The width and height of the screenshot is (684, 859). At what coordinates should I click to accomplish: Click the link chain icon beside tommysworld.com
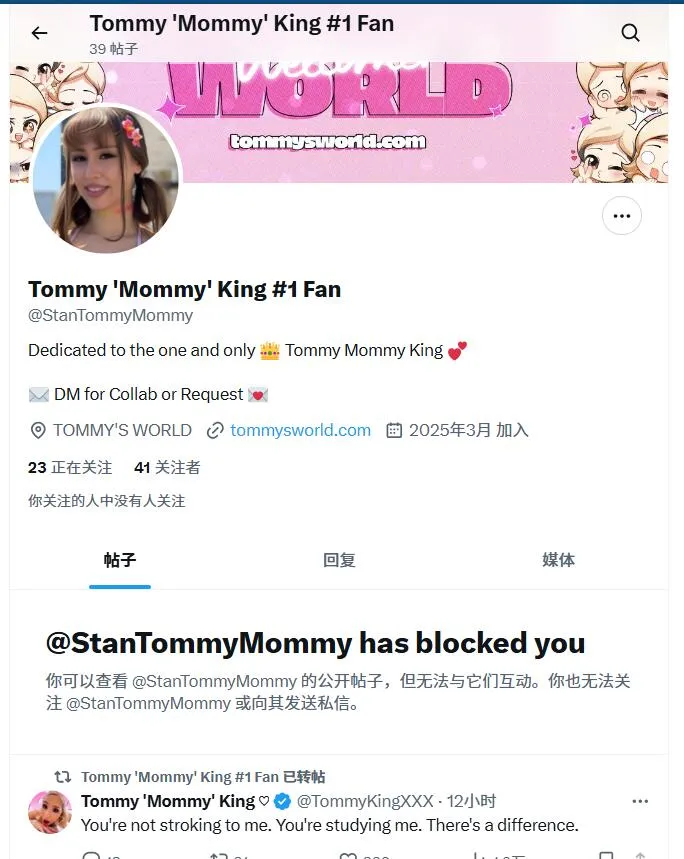tap(215, 431)
